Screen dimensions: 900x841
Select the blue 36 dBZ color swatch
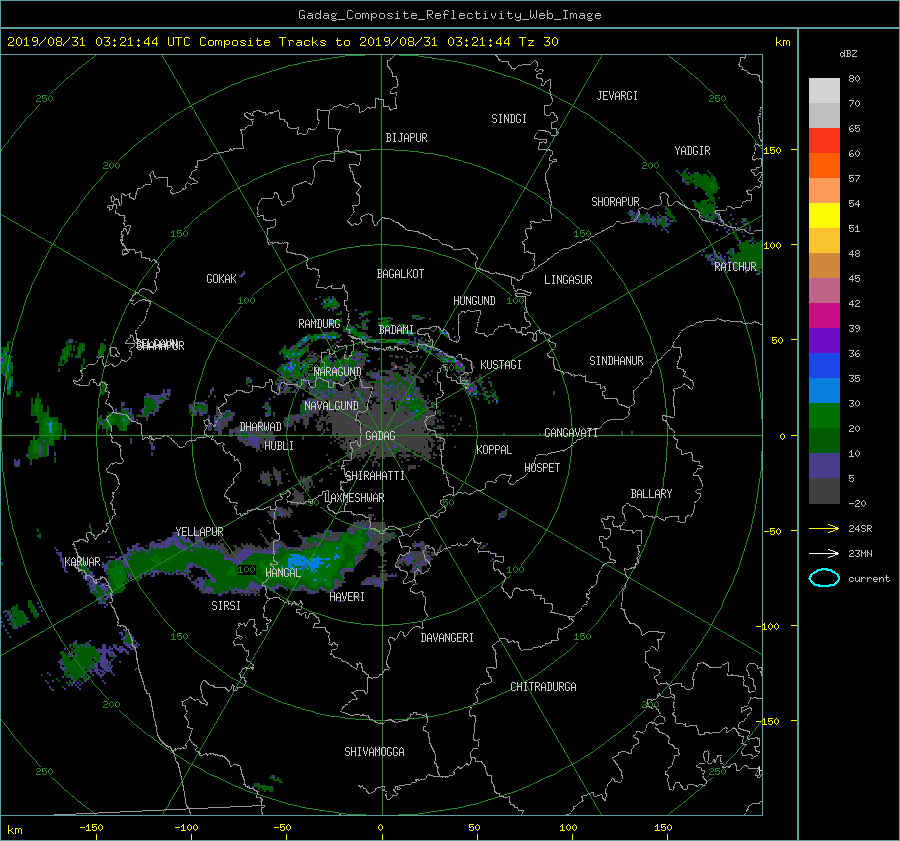pos(824,366)
